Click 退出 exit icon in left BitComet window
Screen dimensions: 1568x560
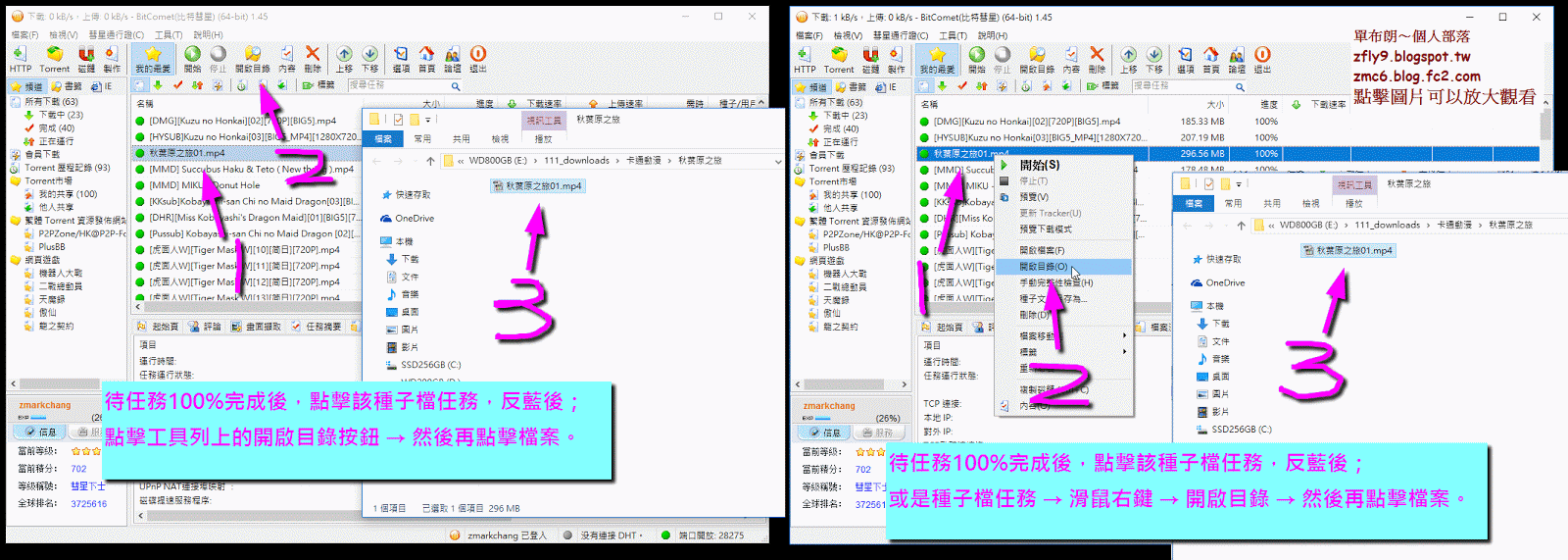coord(477,59)
